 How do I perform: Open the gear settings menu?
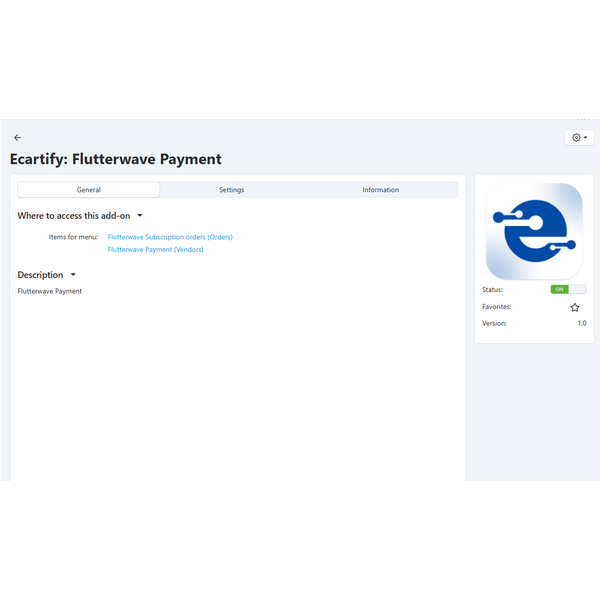point(579,138)
